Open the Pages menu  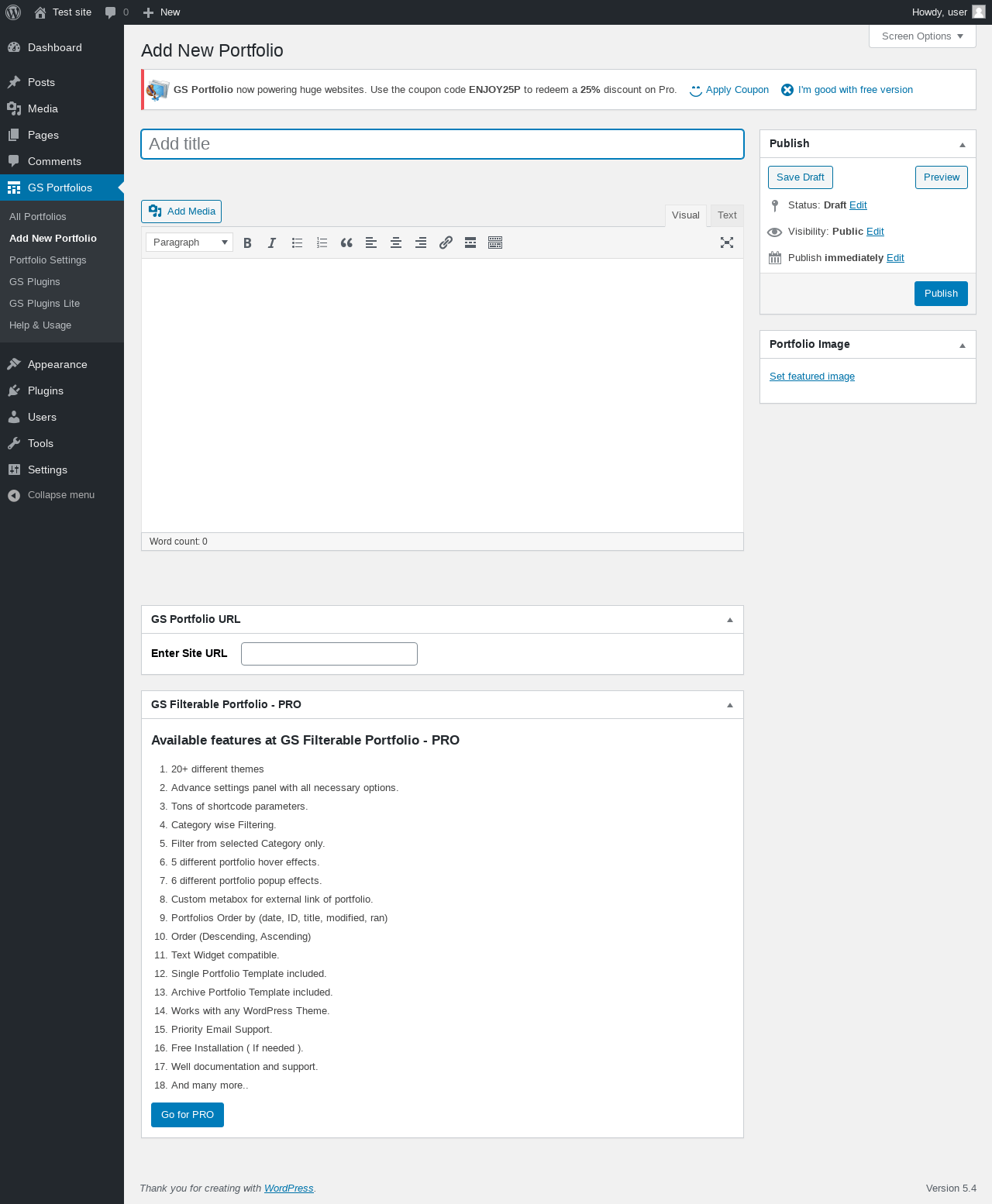[x=62, y=135]
